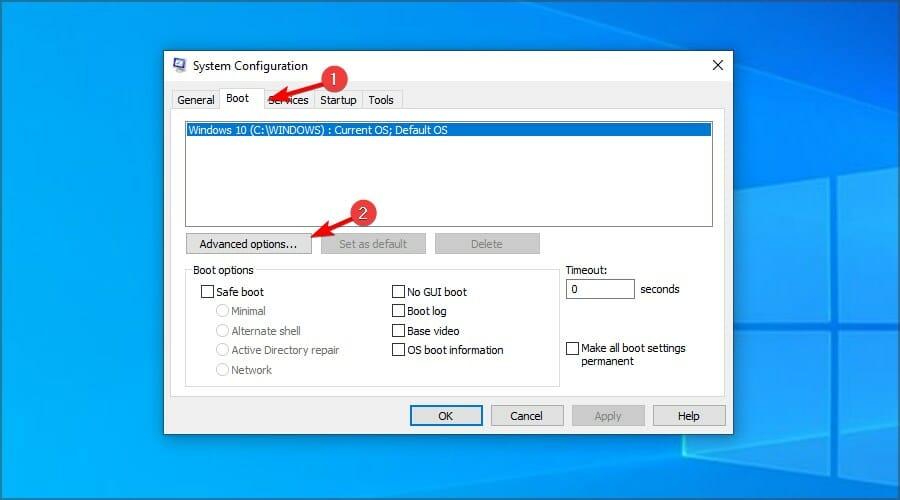Tick the No GUI boot checkbox
900x500 pixels.
pos(398,292)
